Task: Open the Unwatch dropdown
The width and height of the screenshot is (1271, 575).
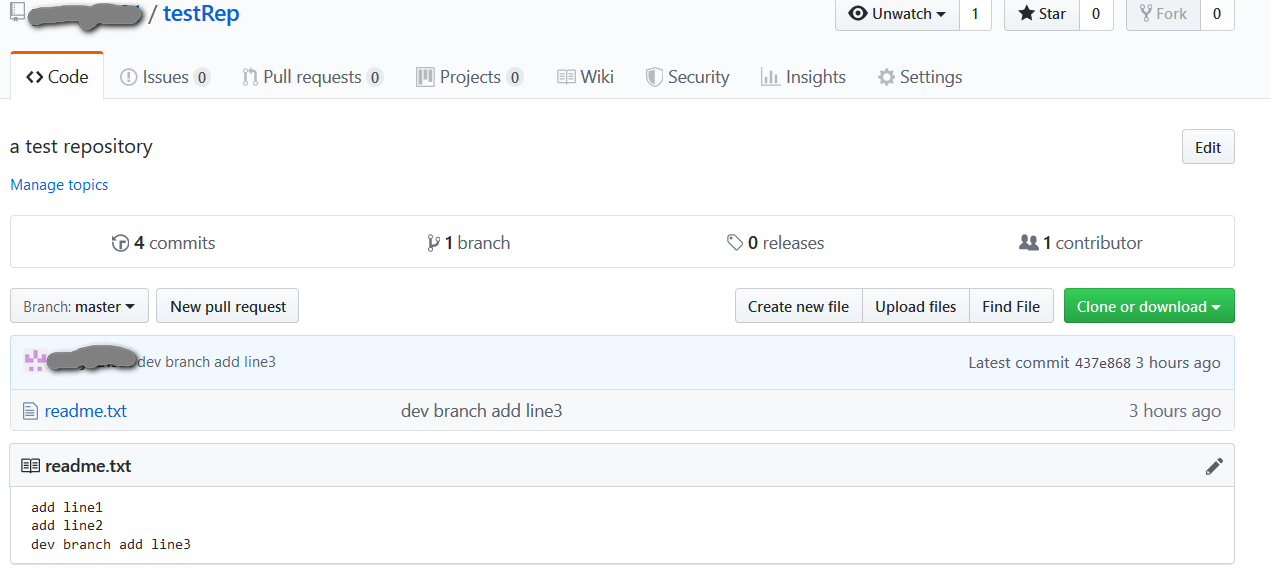Action: [897, 14]
